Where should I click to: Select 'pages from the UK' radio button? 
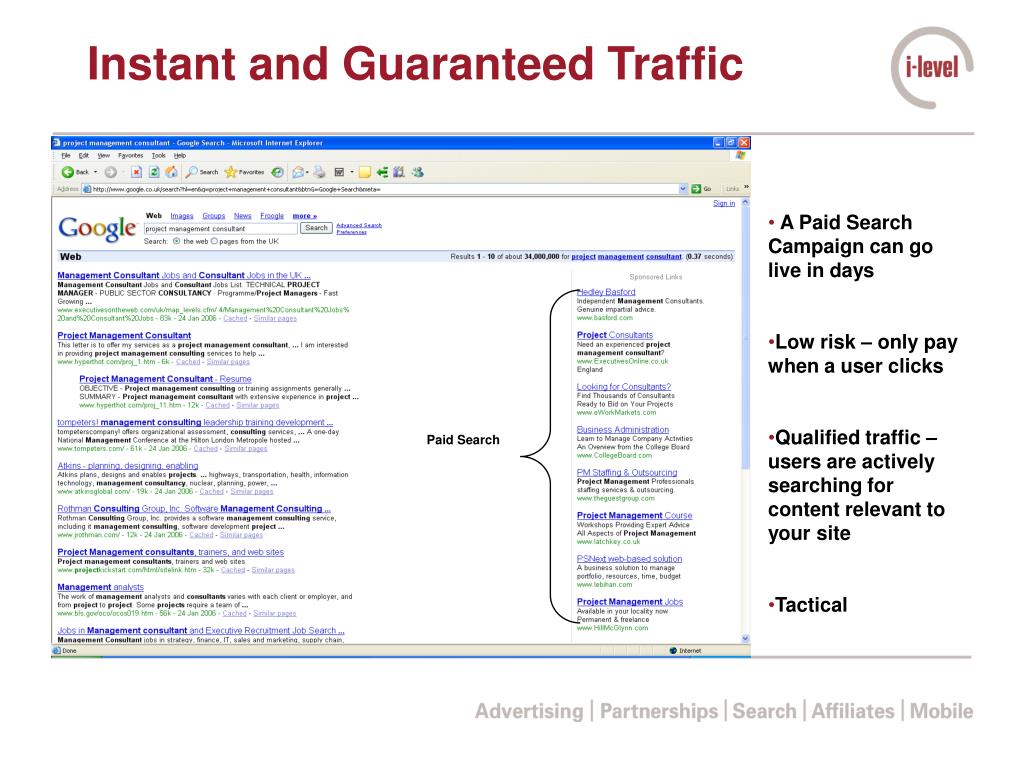214,242
